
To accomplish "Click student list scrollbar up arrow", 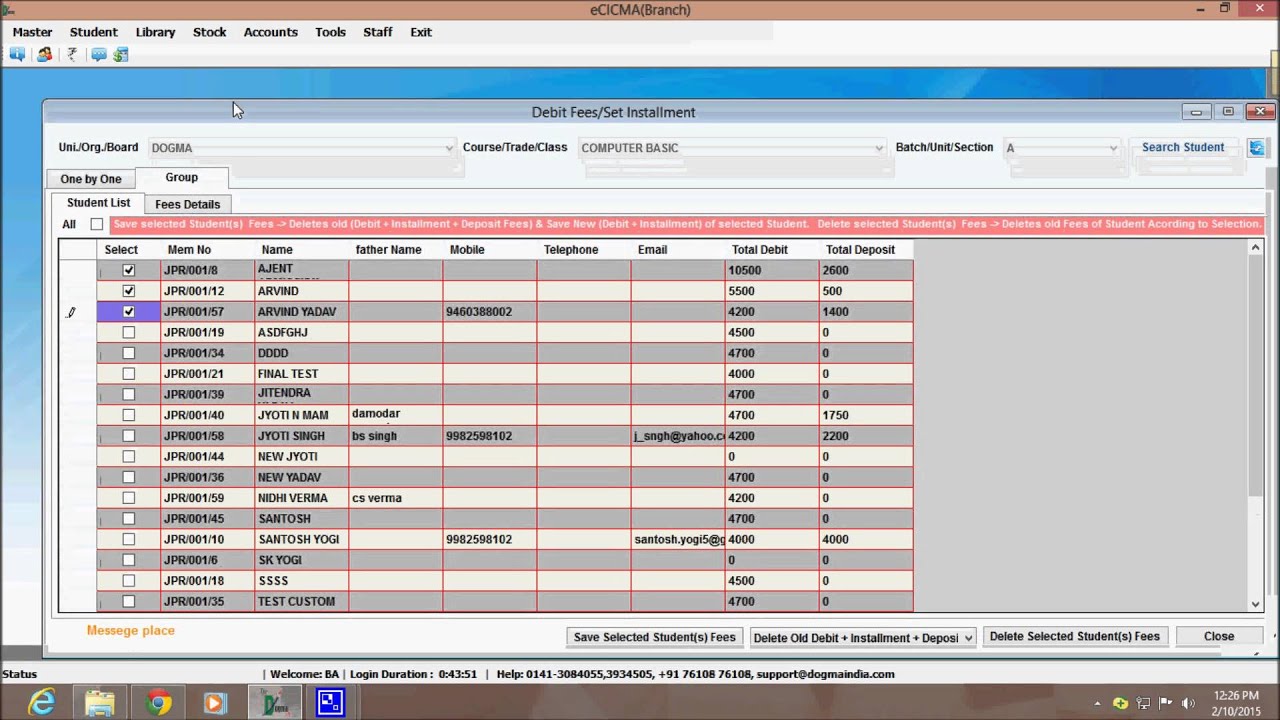I will tap(1256, 248).
